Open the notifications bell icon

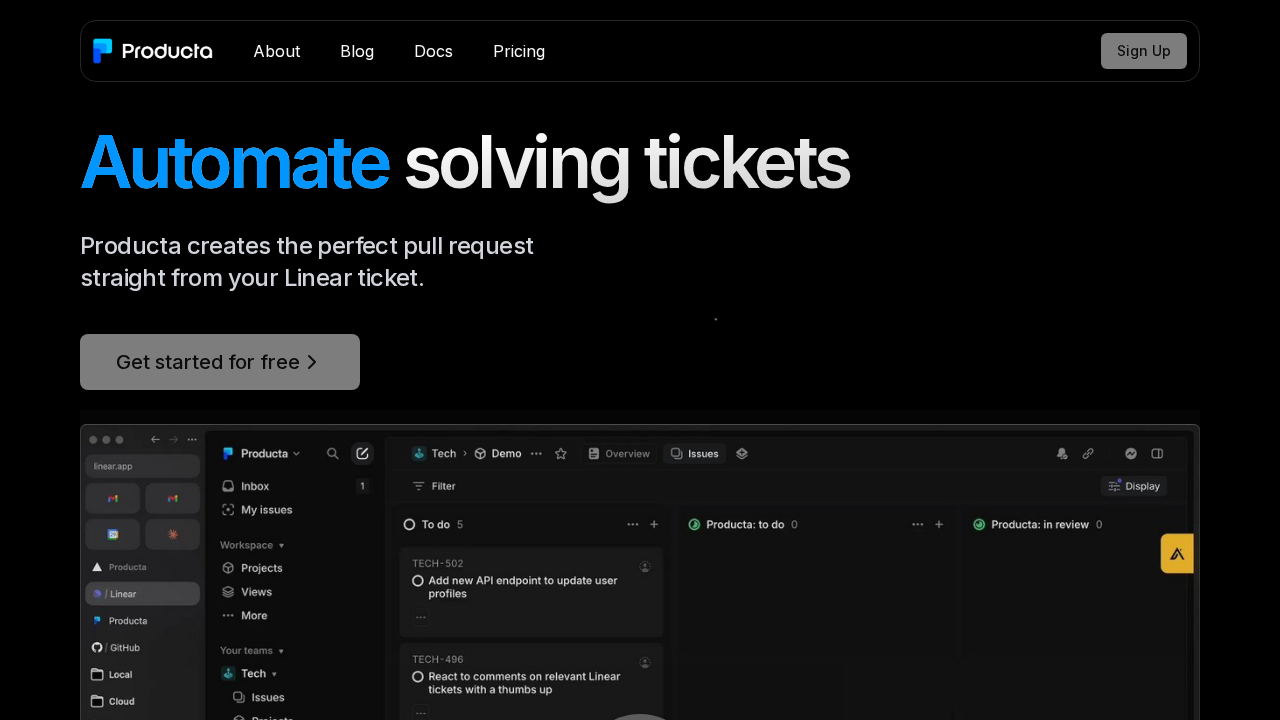tap(1061, 453)
